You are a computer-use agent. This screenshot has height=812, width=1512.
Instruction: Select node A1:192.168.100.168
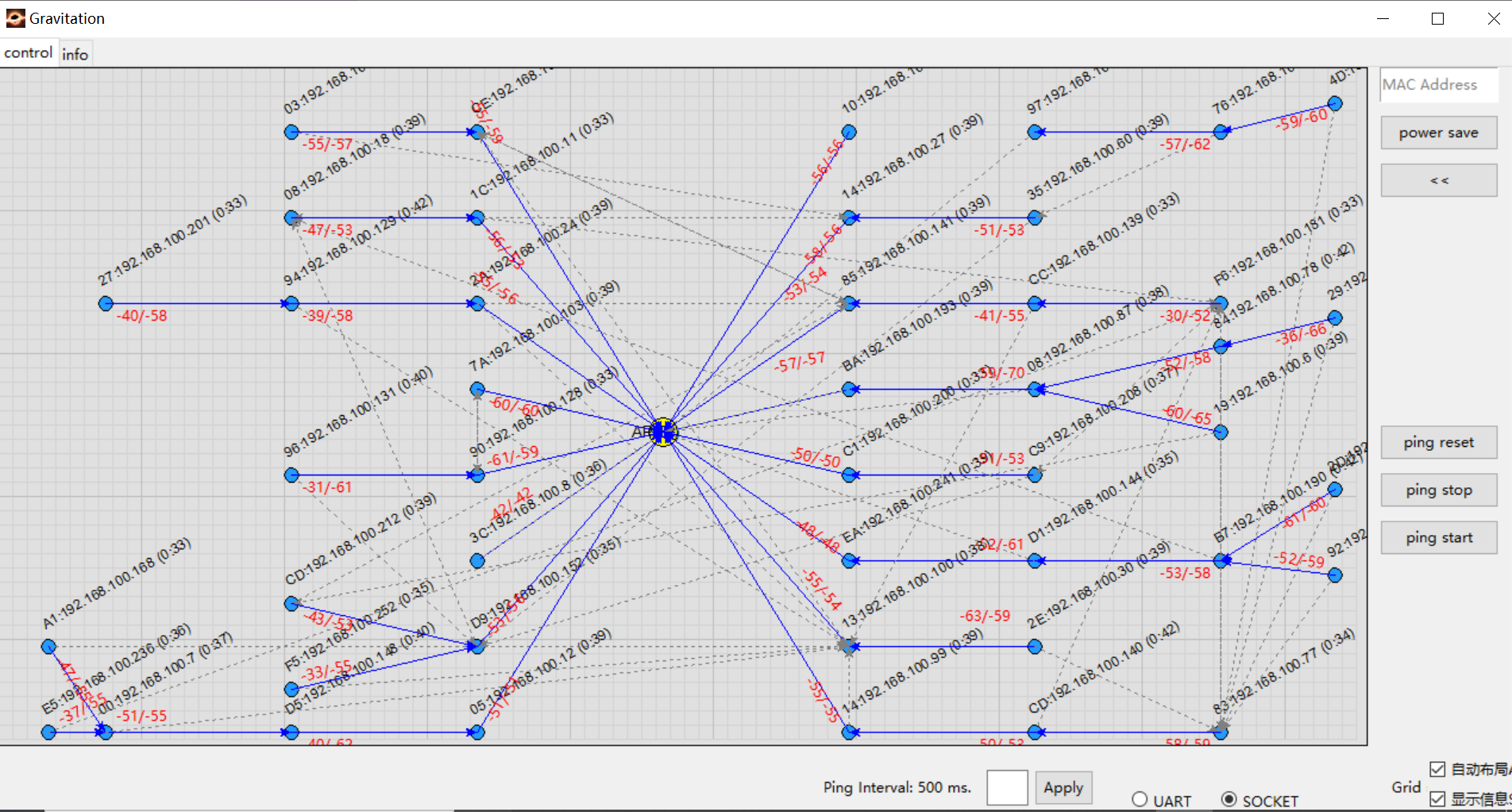[x=48, y=647]
